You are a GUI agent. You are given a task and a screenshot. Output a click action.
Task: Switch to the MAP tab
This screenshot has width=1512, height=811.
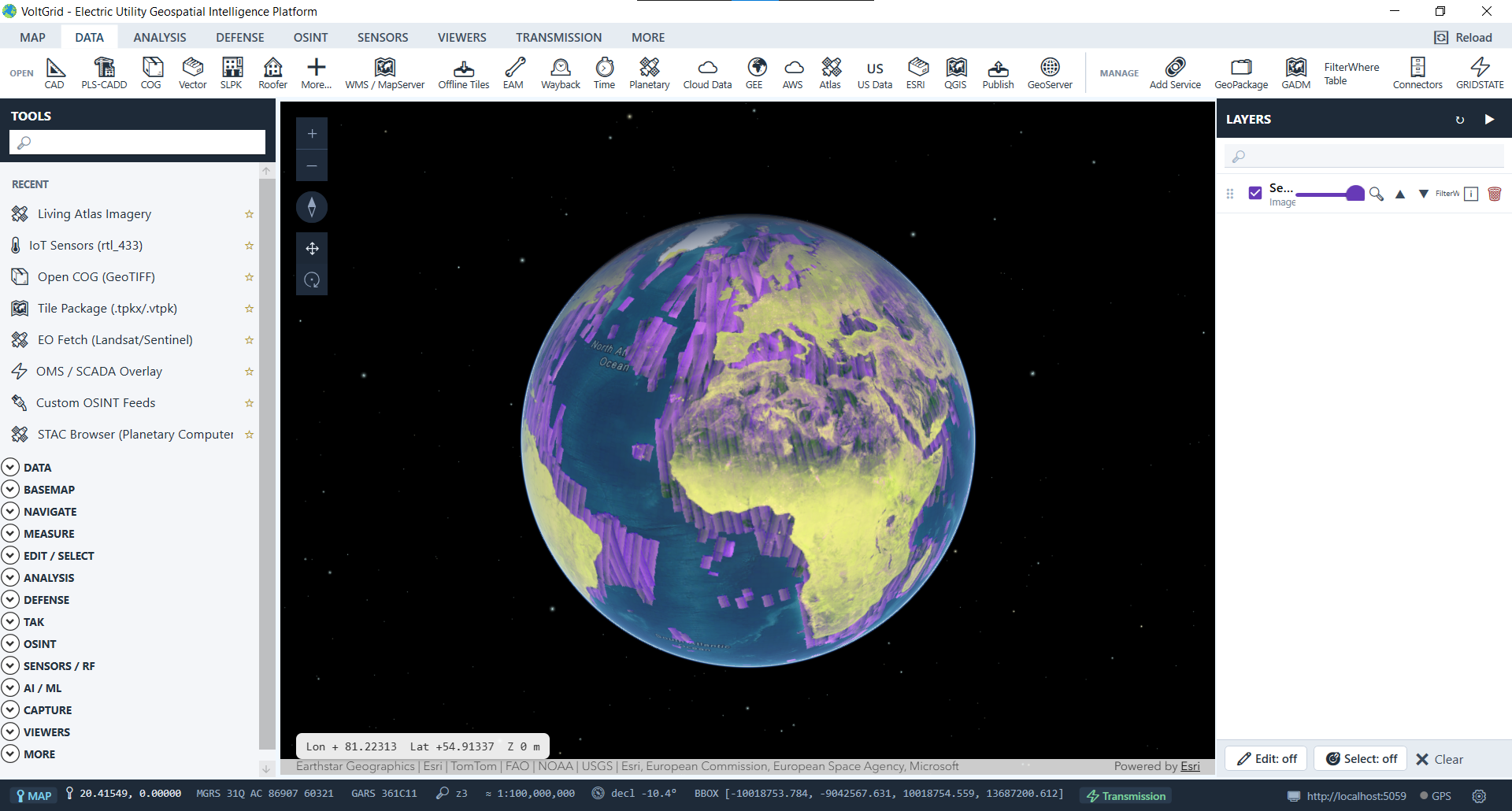pyautogui.click(x=32, y=37)
